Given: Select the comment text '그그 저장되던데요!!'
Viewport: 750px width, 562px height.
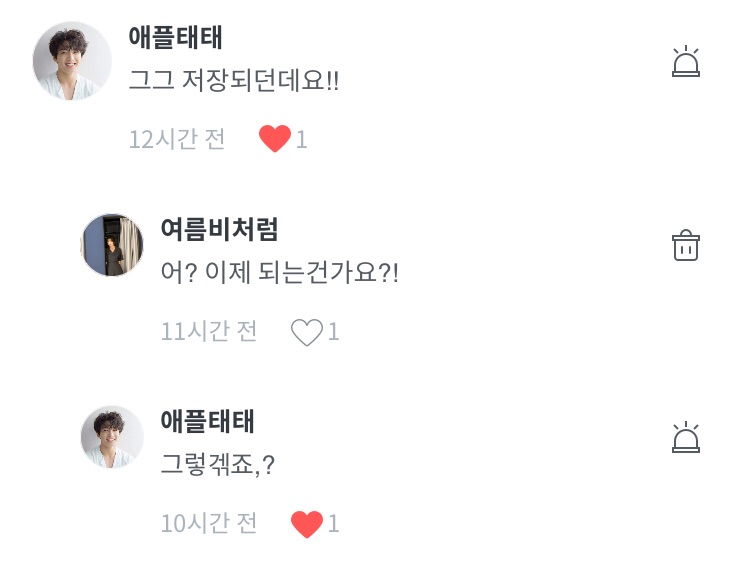Looking at the screenshot, I should (x=234, y=82).
